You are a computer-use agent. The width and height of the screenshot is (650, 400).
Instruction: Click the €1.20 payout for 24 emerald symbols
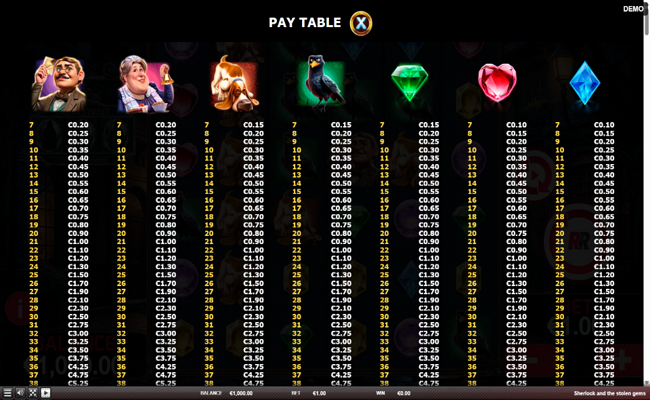(x=429, y=267)
